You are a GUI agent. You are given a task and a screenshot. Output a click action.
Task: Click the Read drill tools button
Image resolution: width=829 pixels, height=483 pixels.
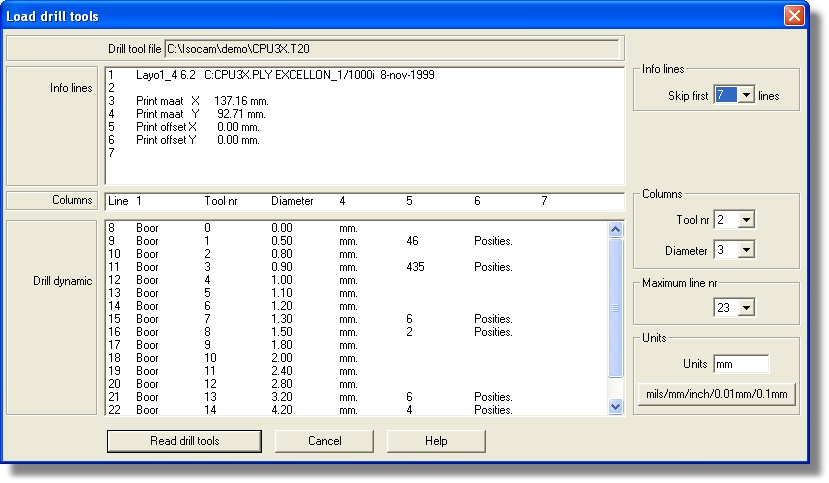(x=184, y=441)
